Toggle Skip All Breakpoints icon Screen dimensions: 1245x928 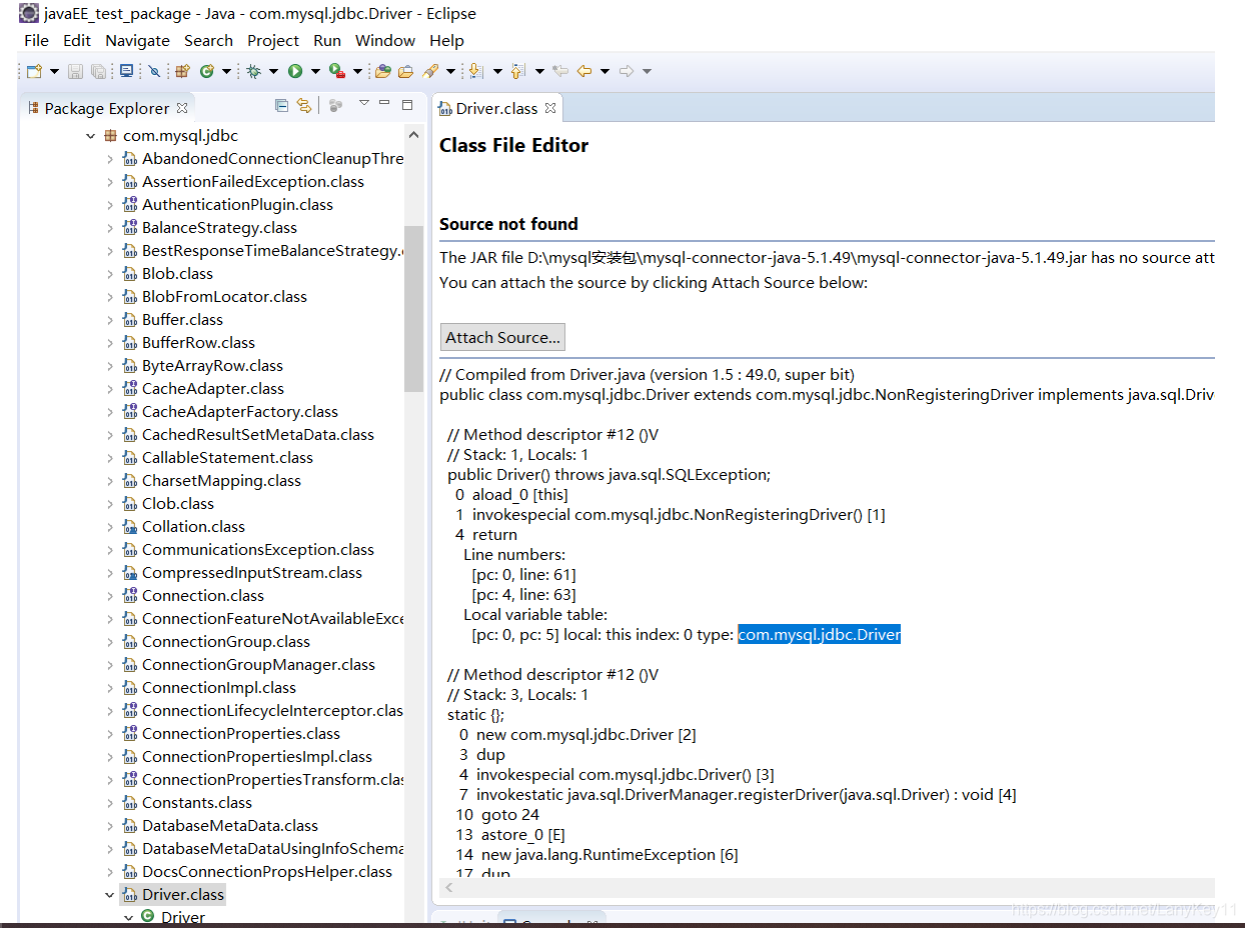[154, 71]
